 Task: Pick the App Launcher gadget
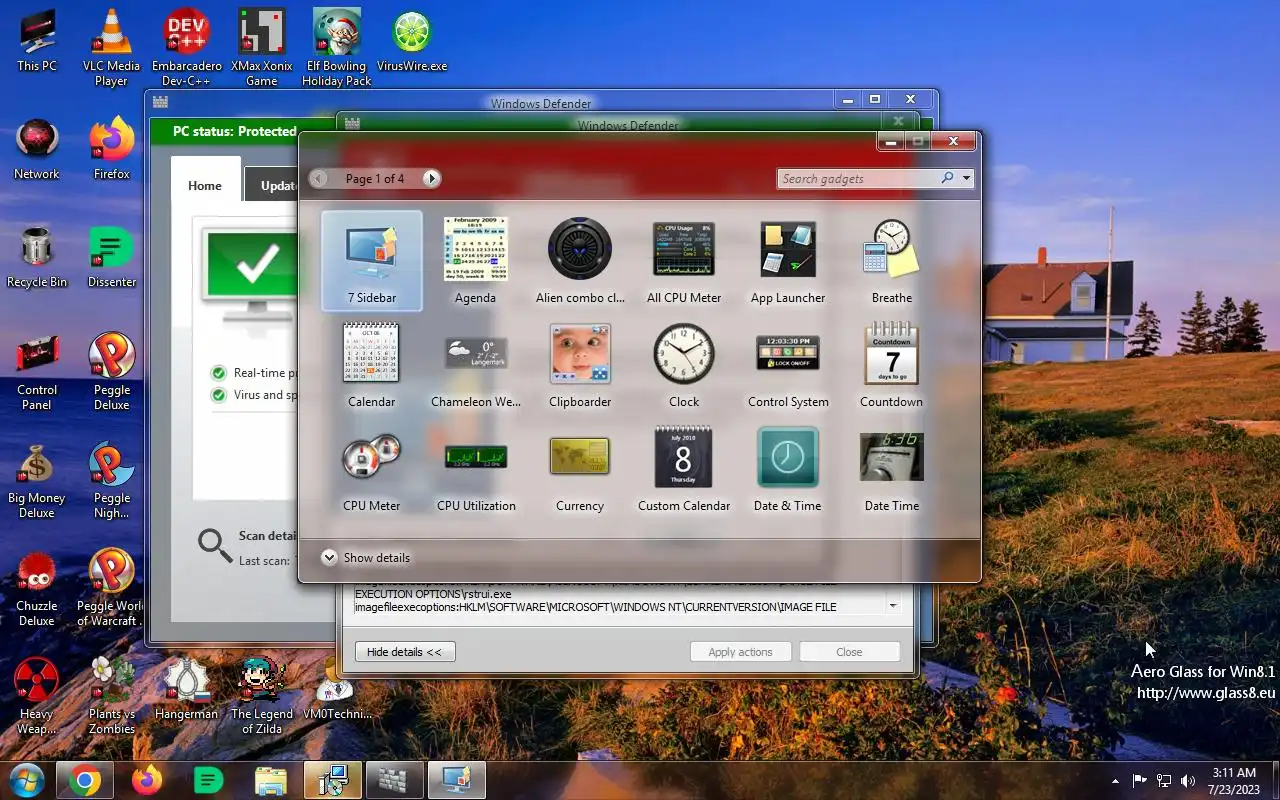click(788, 260)
